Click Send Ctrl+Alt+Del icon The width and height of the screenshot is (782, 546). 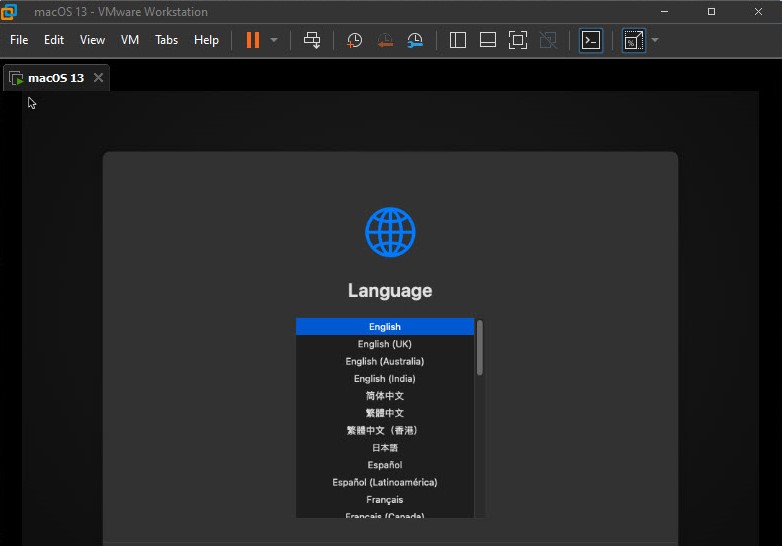tap(312, 40)
